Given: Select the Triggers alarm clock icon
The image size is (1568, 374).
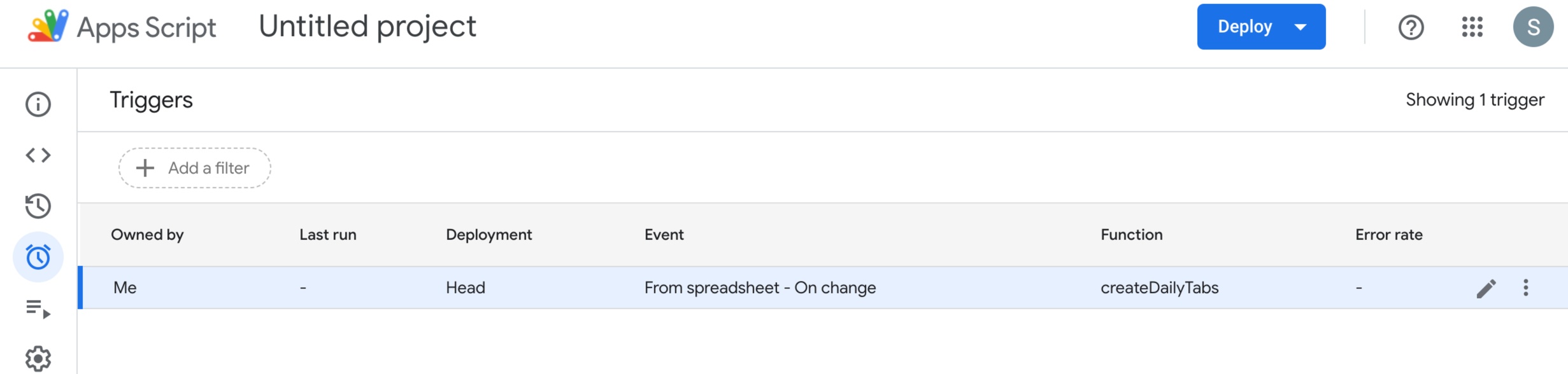Looking at the screenshot, I should 38,257.
